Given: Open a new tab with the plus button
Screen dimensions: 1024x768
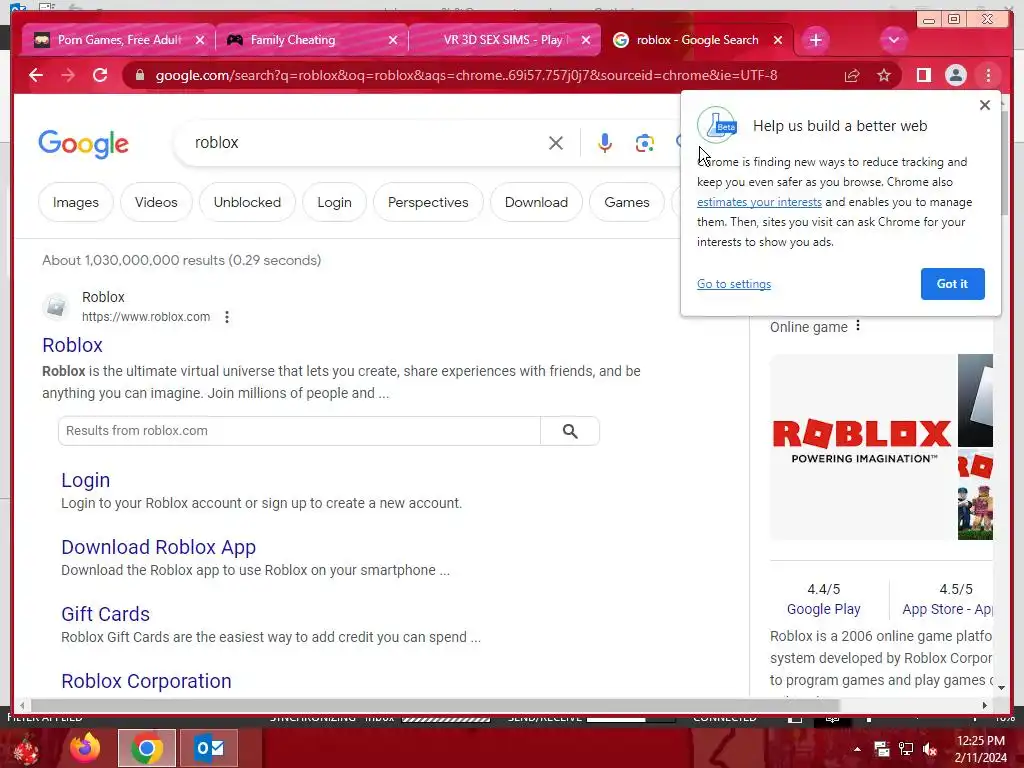Looking at the screenshot, I should (x=816, y=40).
